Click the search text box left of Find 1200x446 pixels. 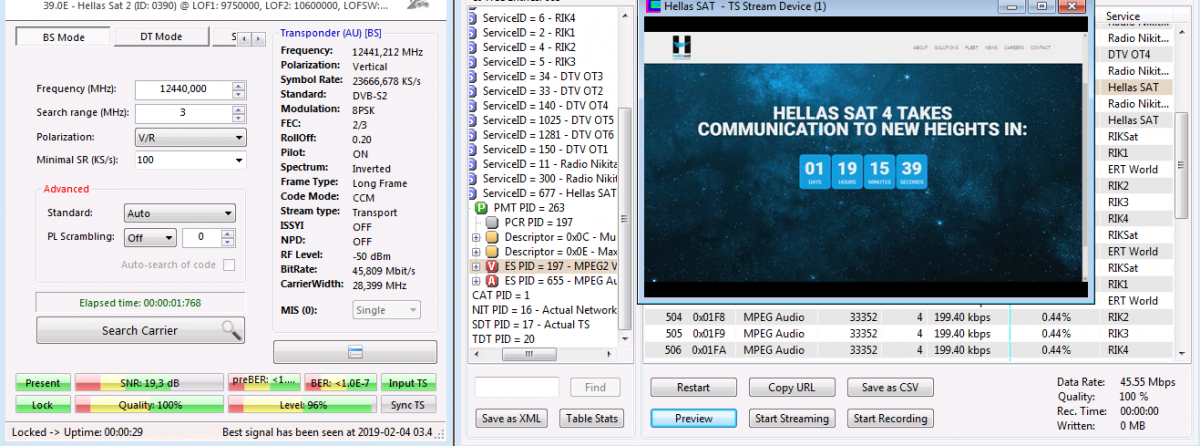pyautogui.click(x=517, y=387)
